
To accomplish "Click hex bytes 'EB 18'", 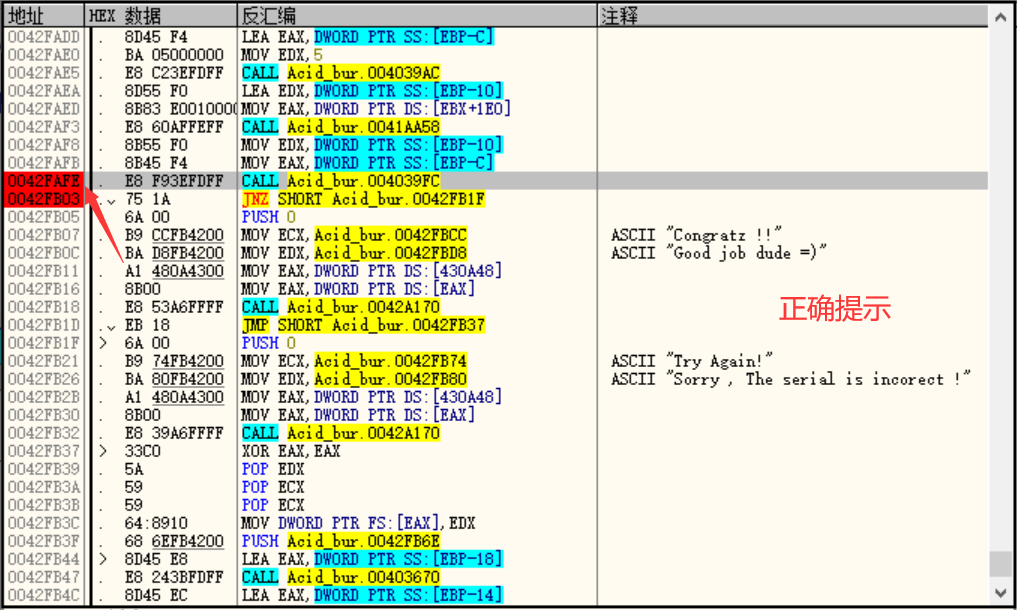I will [147, 324].
